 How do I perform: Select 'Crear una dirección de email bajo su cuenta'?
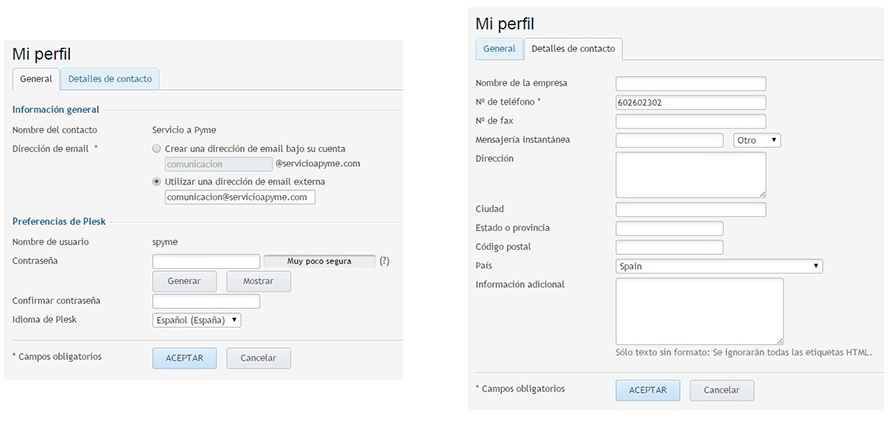[157, 148]
